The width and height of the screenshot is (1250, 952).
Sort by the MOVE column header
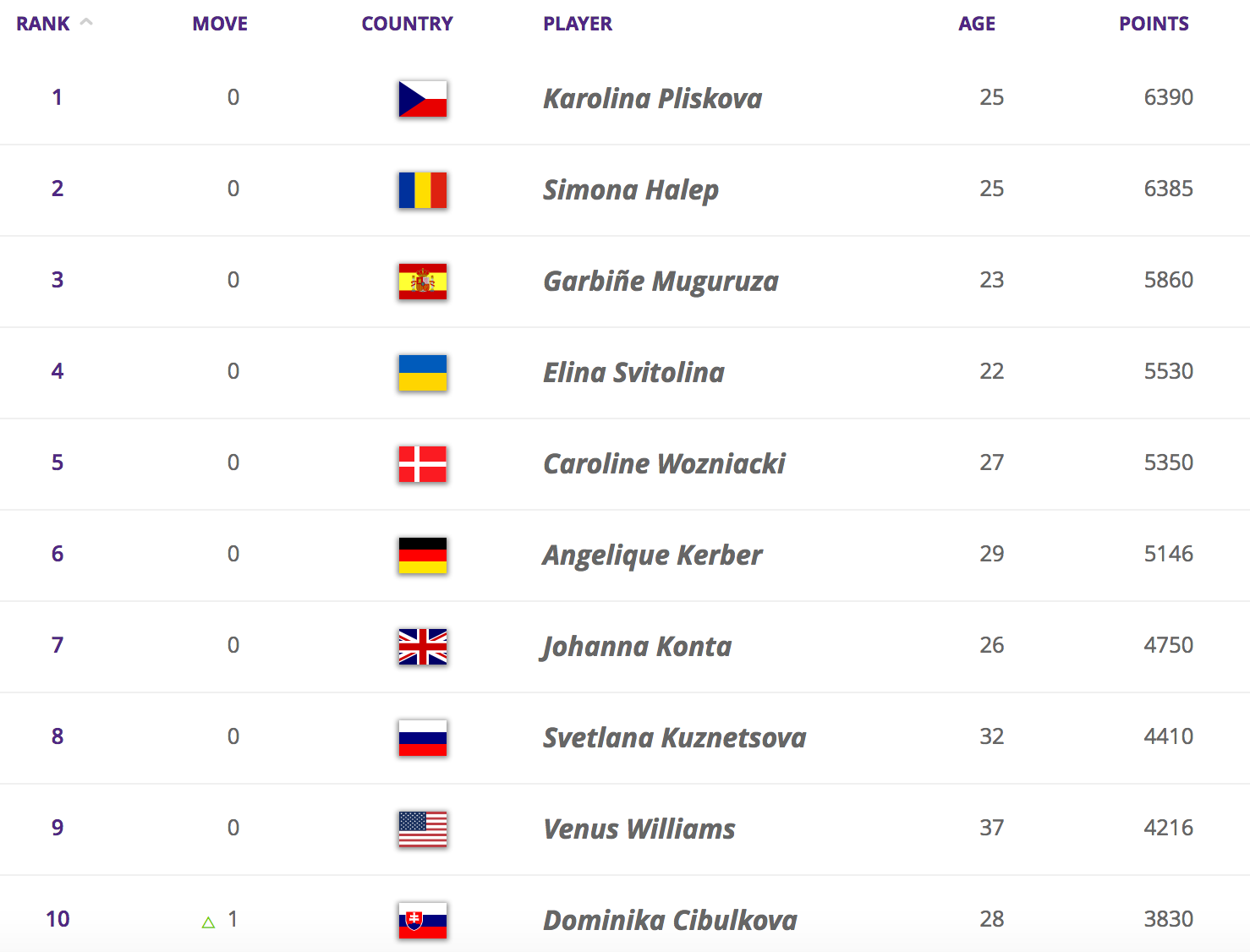point(220,24)
